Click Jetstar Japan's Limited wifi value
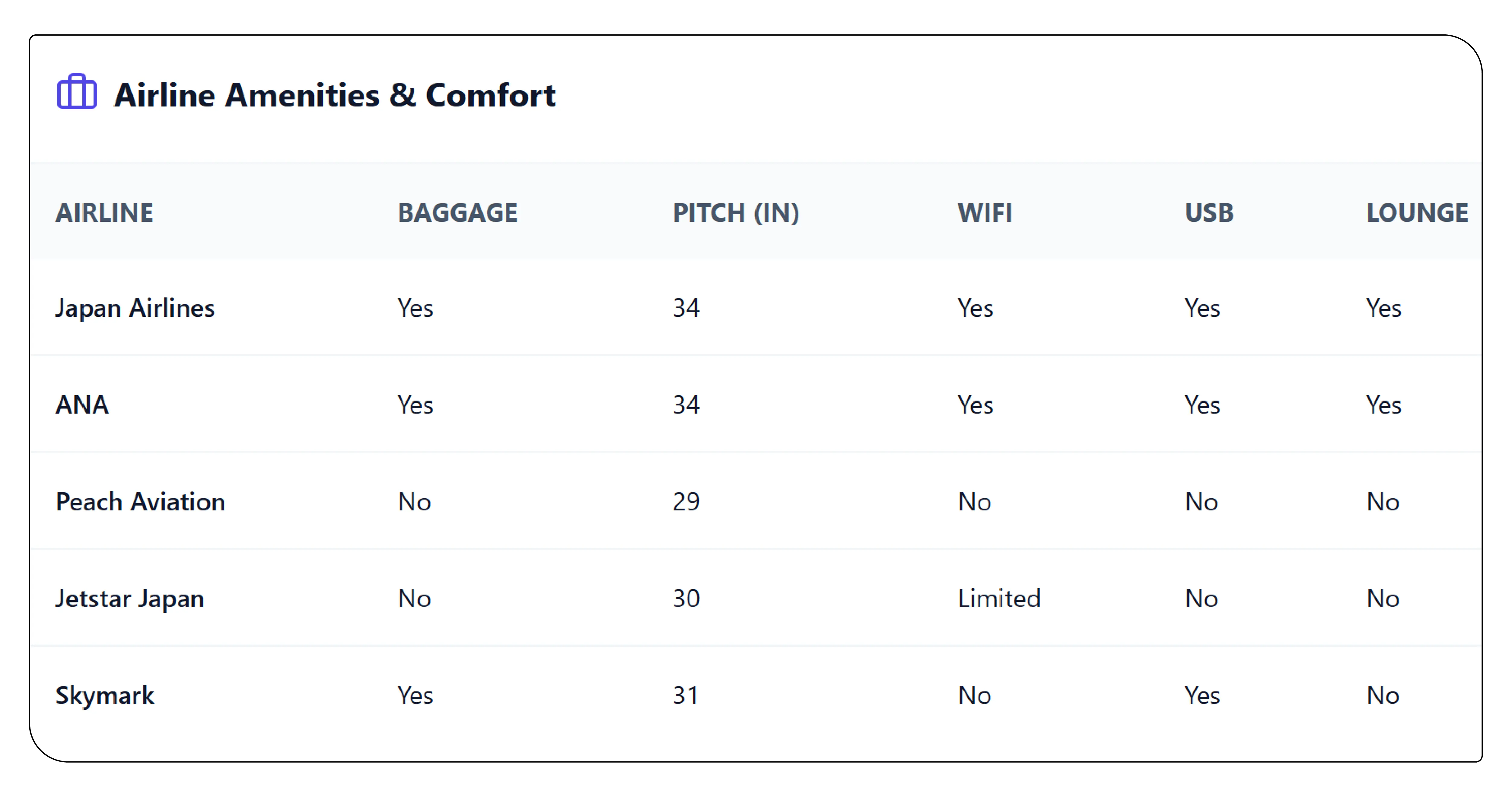The width and height of the screenshot is (1512, 797). coord(999,599)
